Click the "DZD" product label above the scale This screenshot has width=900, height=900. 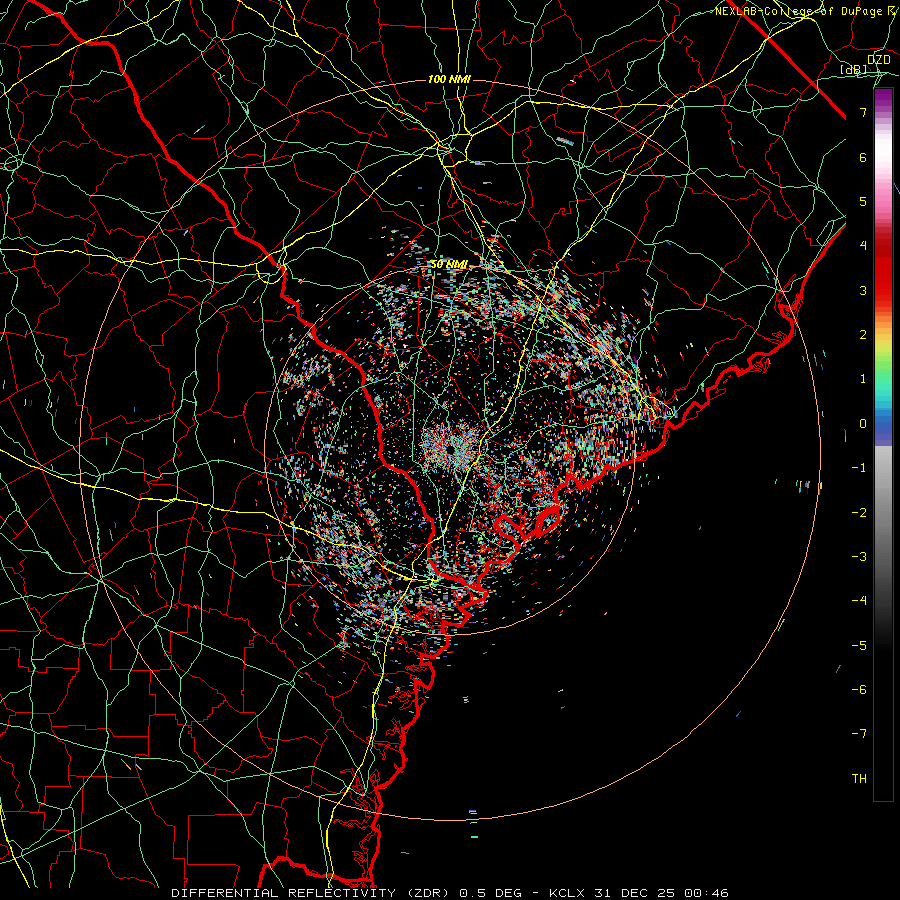tap(879, 60)
